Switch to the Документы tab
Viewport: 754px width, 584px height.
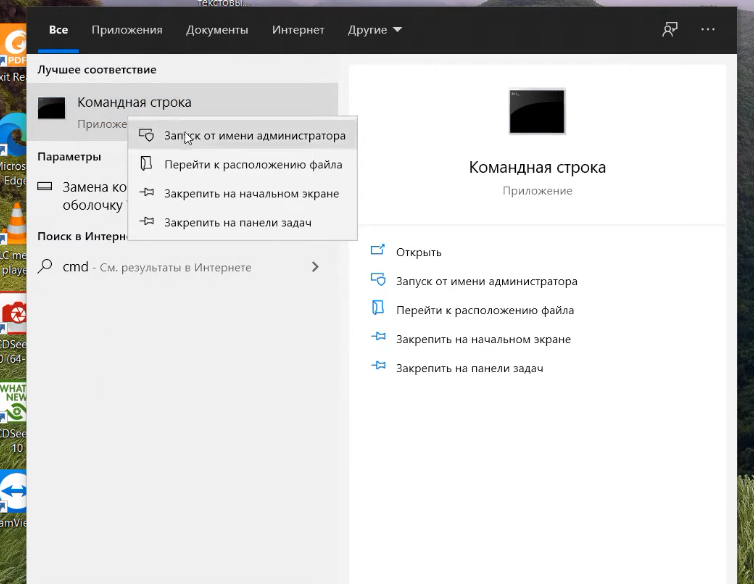tap(217, 30)
